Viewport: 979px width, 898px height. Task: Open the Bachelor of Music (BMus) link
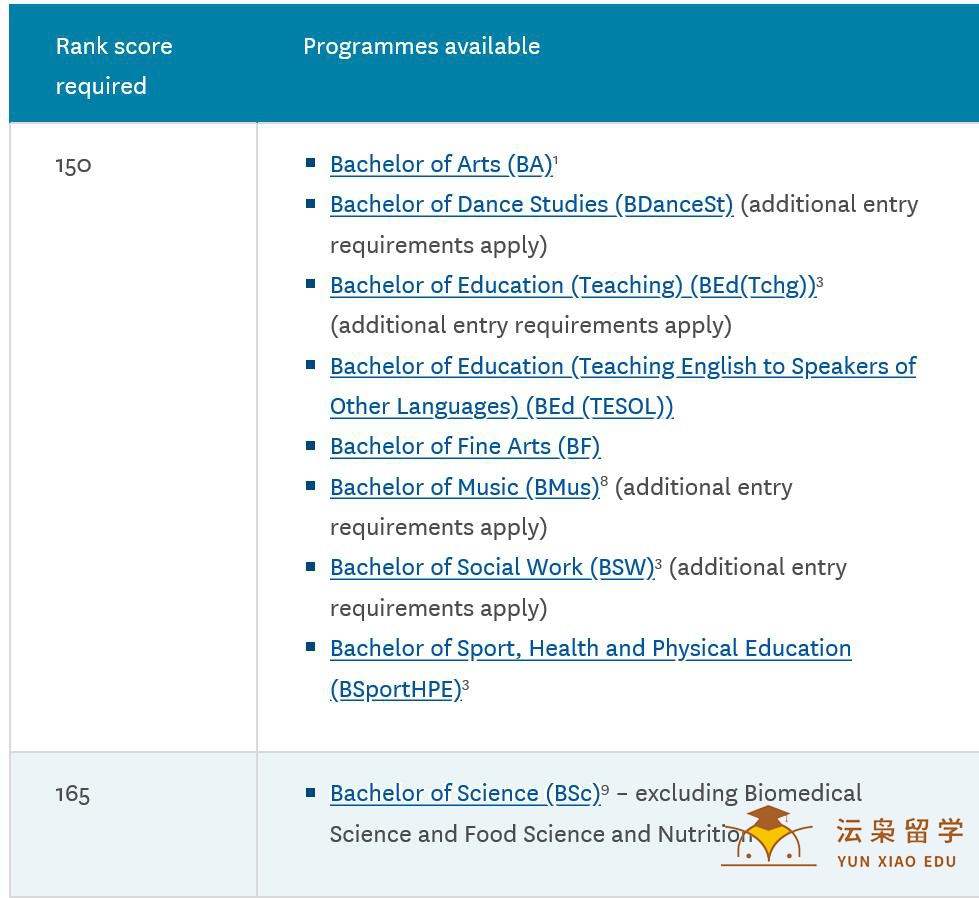tap(464, 487)
